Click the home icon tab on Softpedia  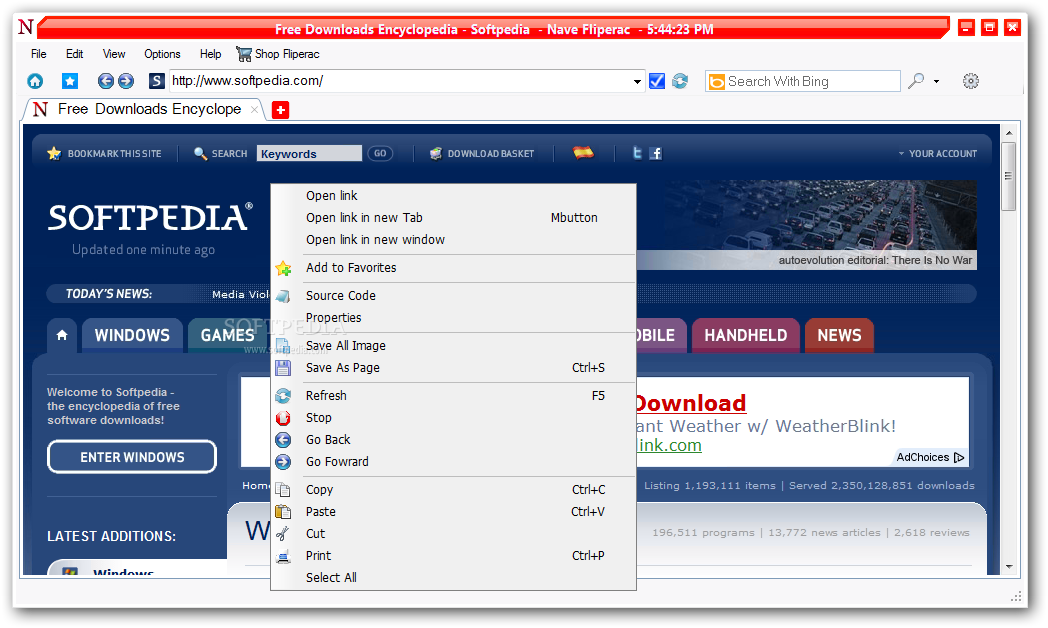(x=62, y=335)
